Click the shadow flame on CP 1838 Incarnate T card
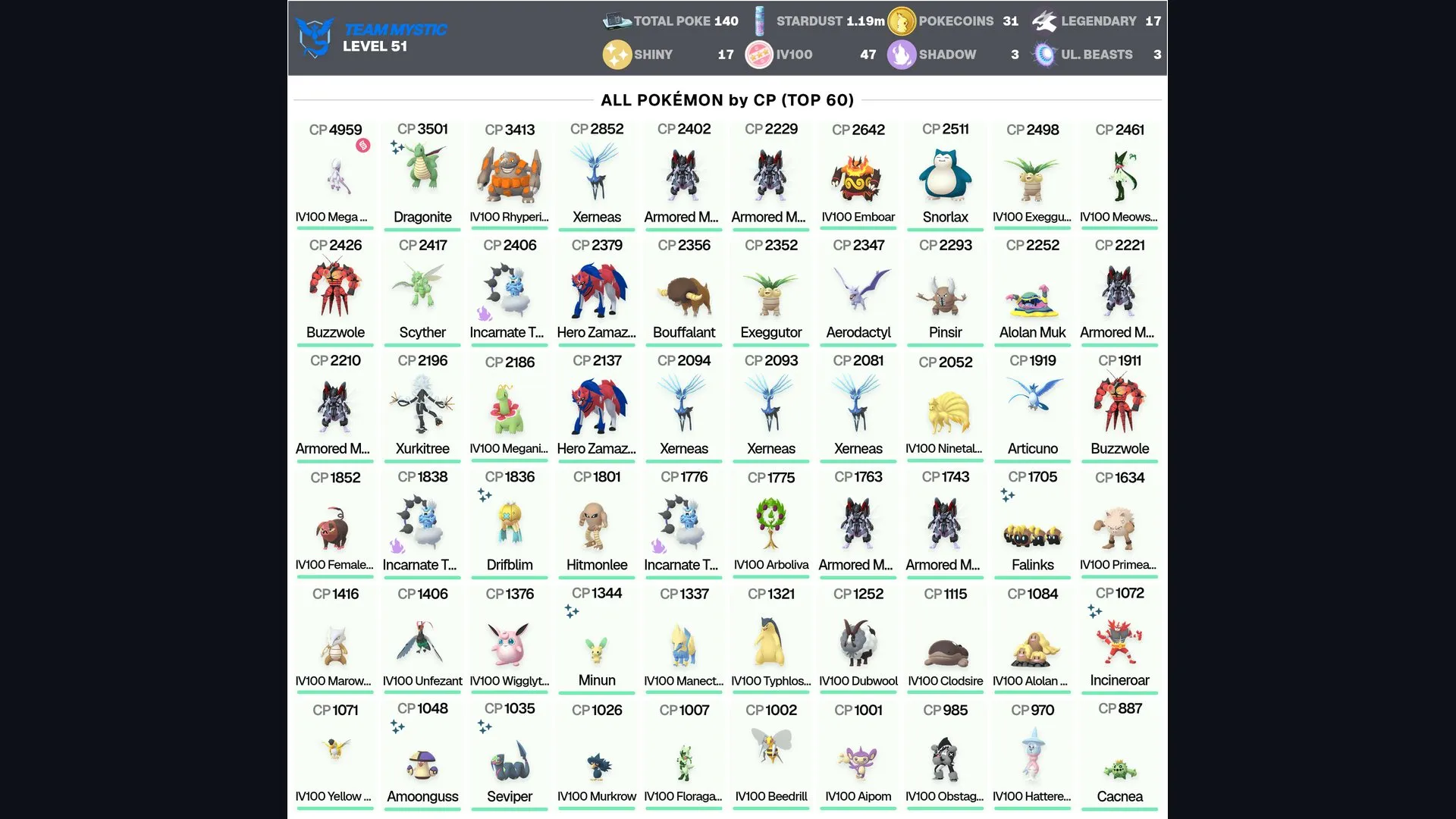 [397, 545]
